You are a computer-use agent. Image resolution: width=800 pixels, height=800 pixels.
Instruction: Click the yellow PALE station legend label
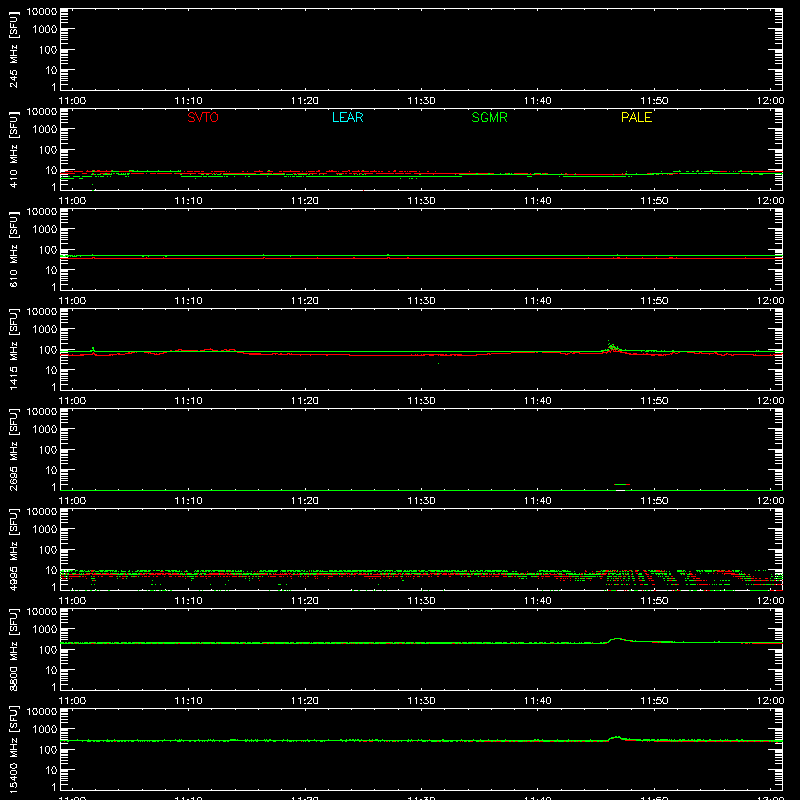[x=636, y=117]
